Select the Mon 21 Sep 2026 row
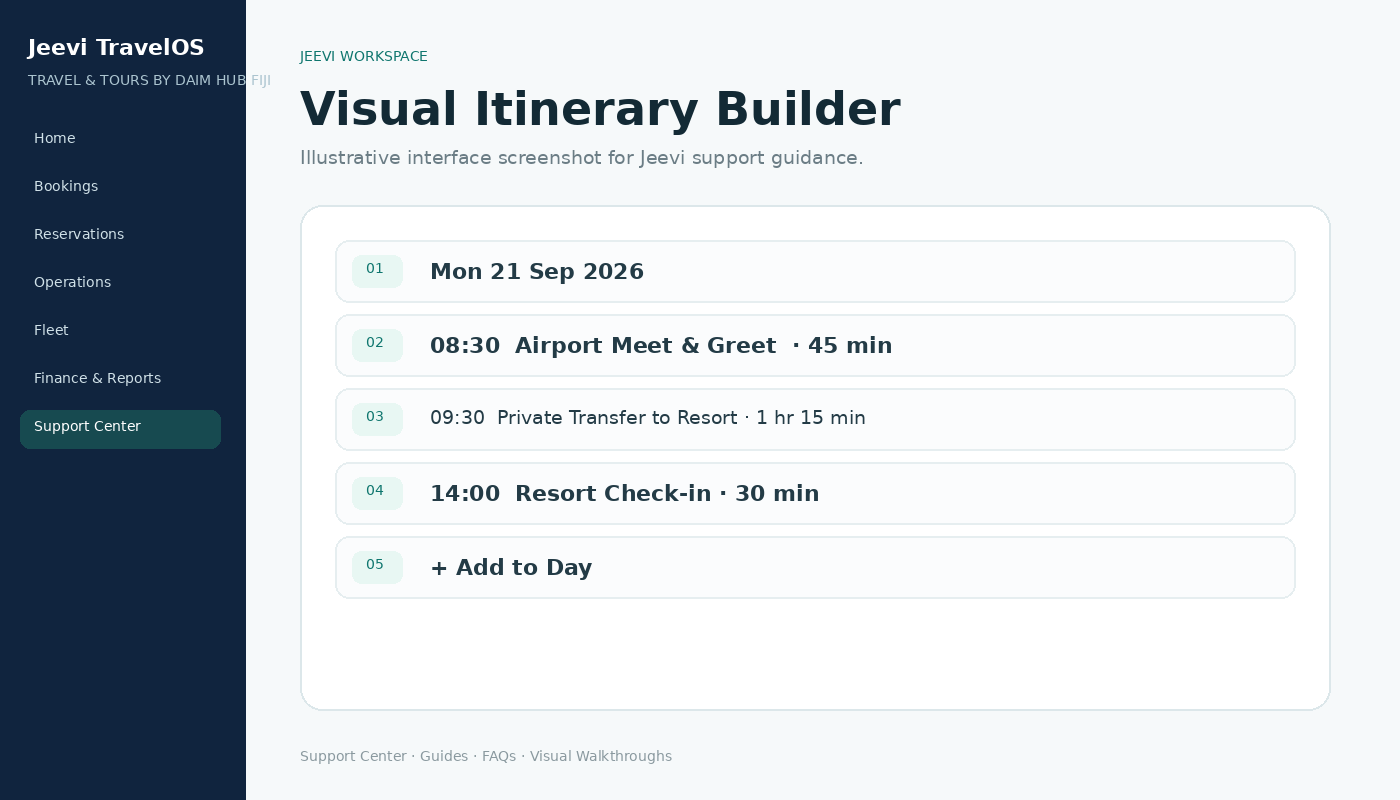This screenshot has width=1400, height=800. coord(815,271)
